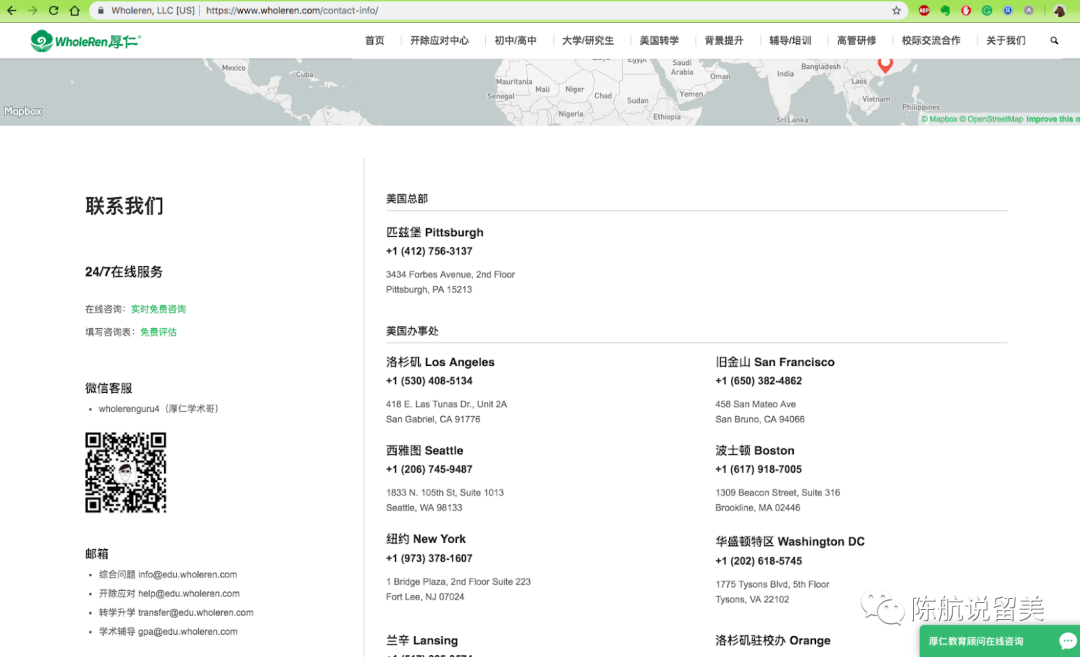Click the WholeRen logo
The width and height of the screenshot is (1080, 657).
(x=85, y=41)
